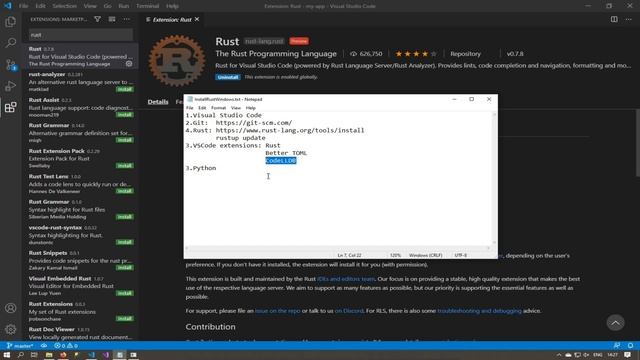
Task: Open the Repository link
Action: point(465,53)
